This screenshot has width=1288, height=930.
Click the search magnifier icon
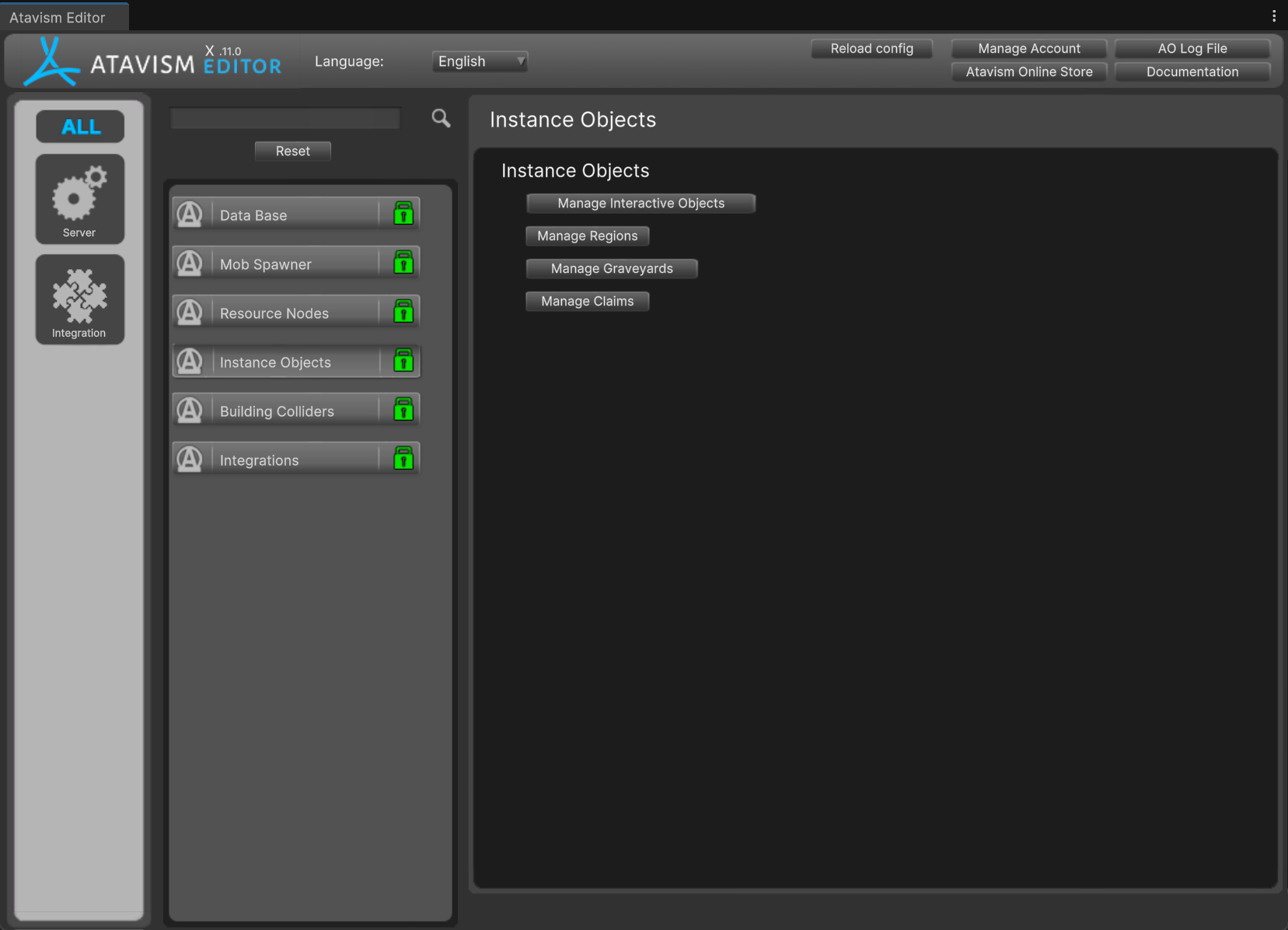point(441,118)
